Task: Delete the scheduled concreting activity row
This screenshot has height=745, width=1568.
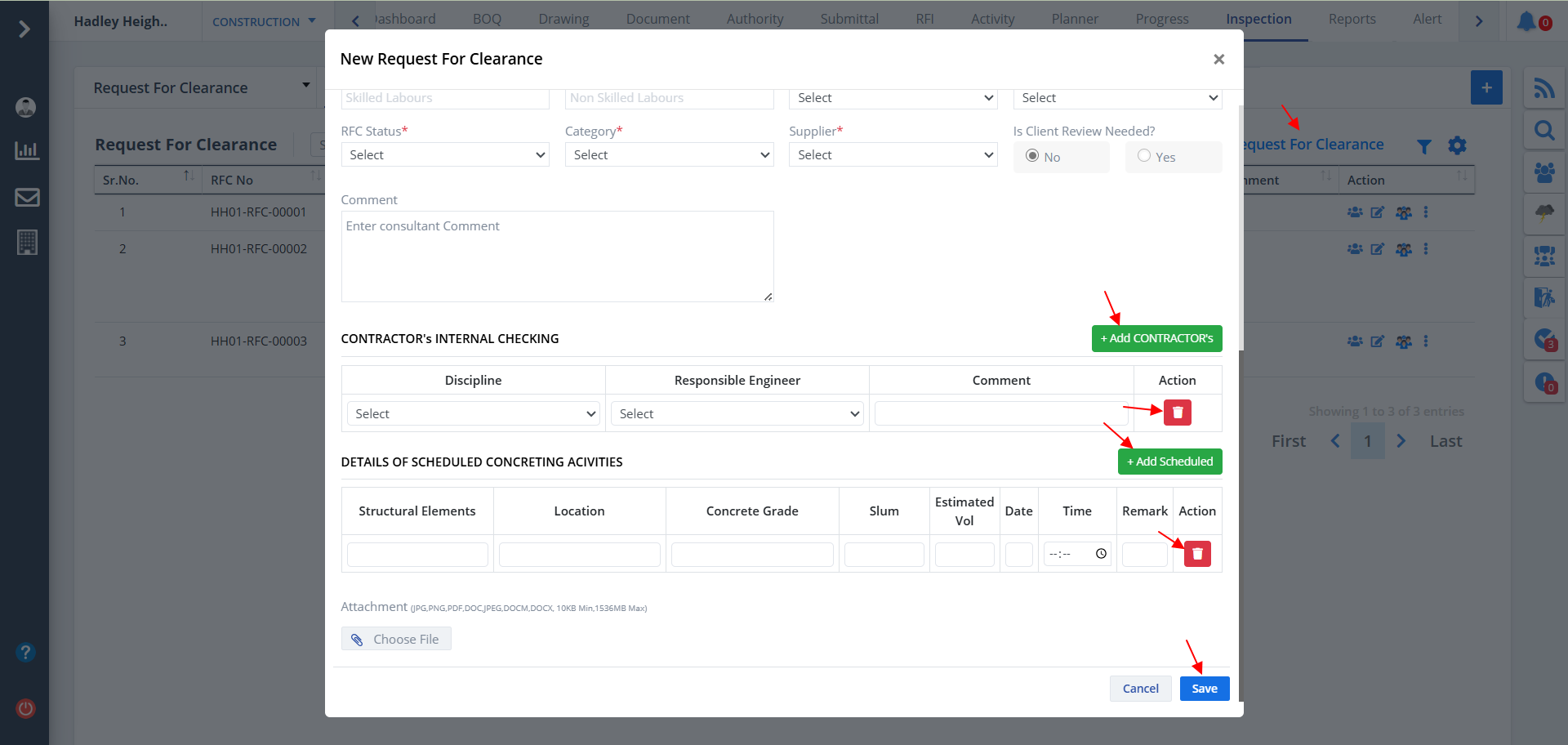Action: [x=1196, y=554]
